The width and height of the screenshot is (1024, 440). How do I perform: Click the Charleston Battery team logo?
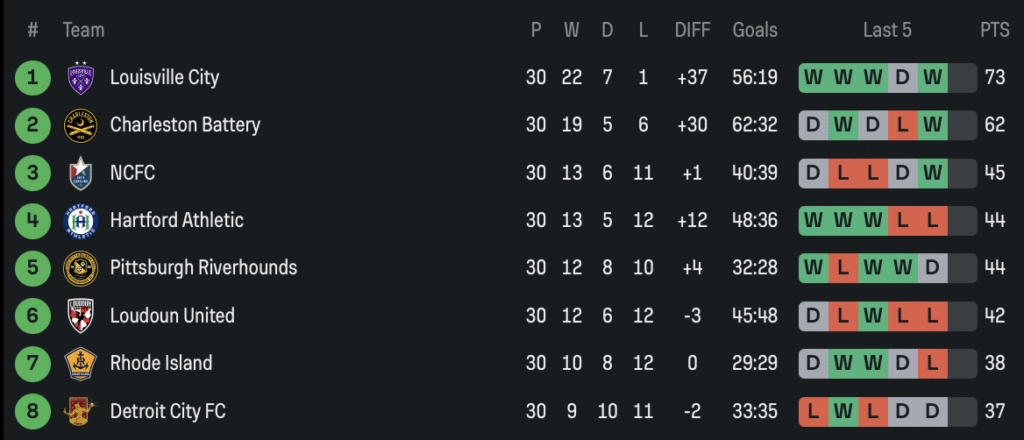(x=80, y=125)
